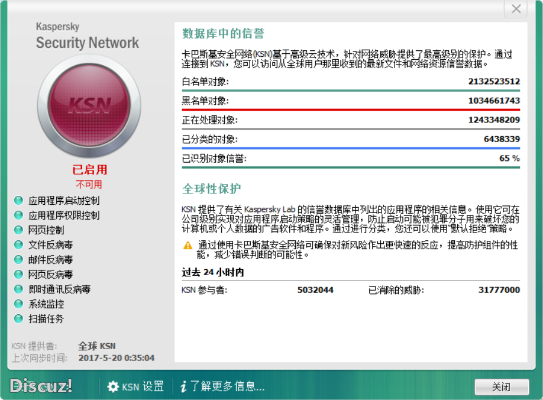Click the 上次同步时间 label

(39, 358)
